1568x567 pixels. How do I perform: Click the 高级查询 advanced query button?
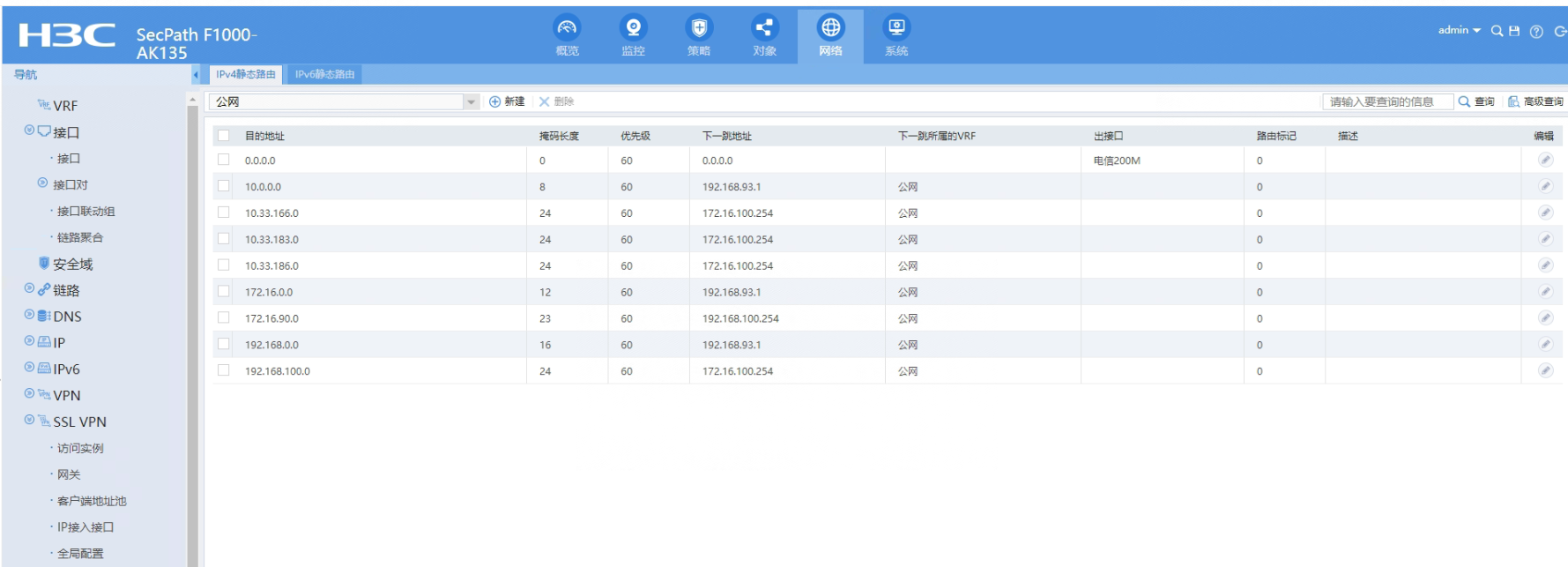(1535, 102)
